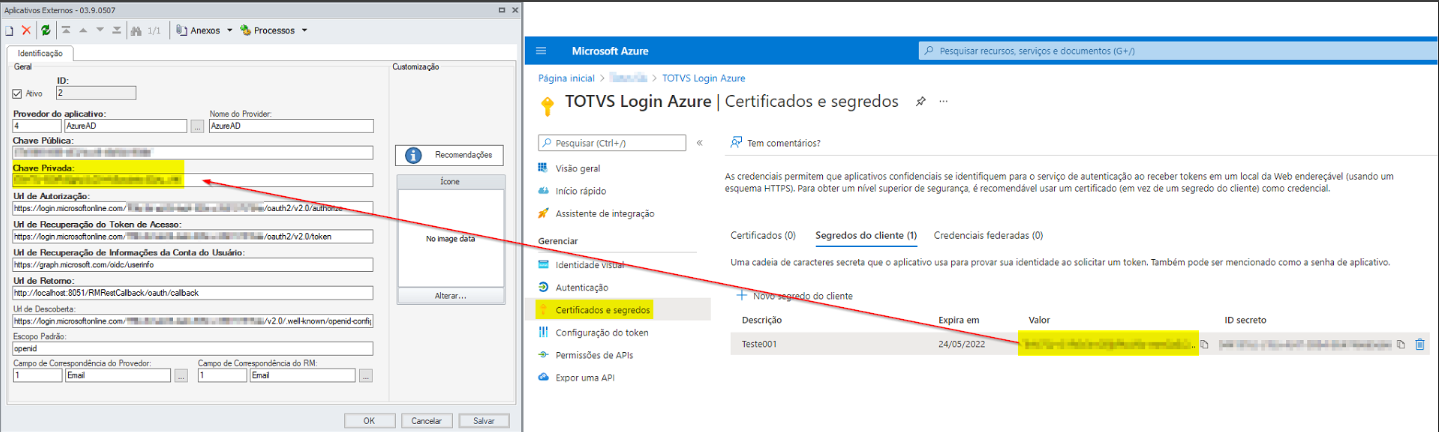Viewport: 1439px width, 432px height.
Task: Open the Anexos toolbar item
Action: (198, 30)
